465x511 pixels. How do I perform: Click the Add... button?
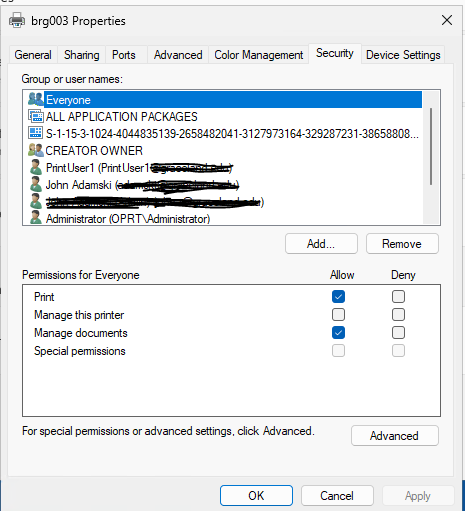321,244
